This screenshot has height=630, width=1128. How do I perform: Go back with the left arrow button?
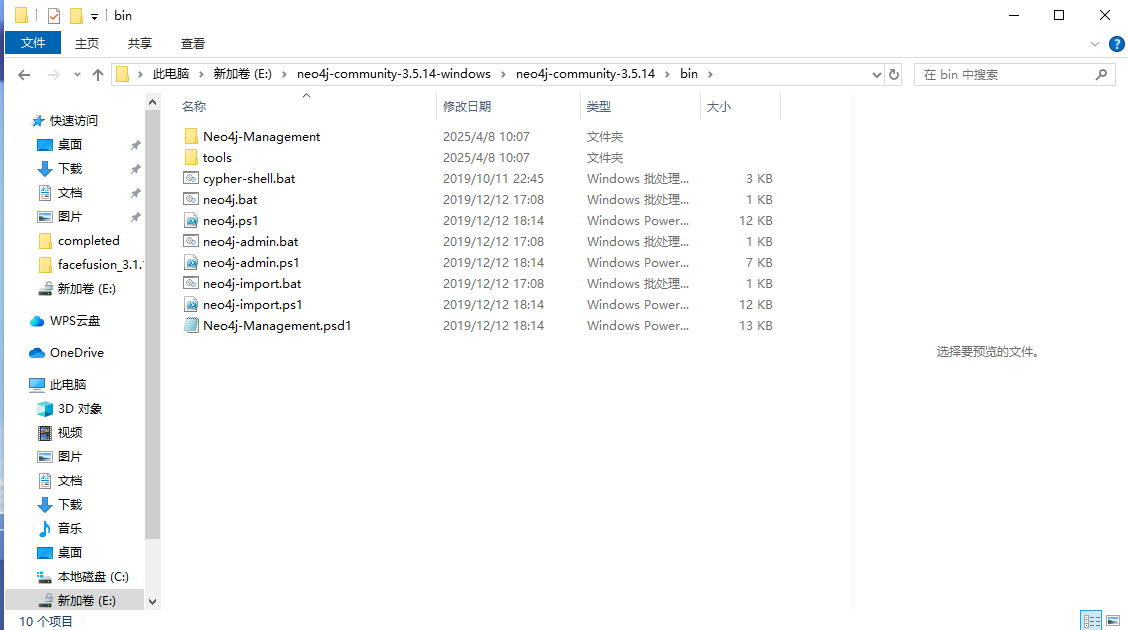click(24, 75)
